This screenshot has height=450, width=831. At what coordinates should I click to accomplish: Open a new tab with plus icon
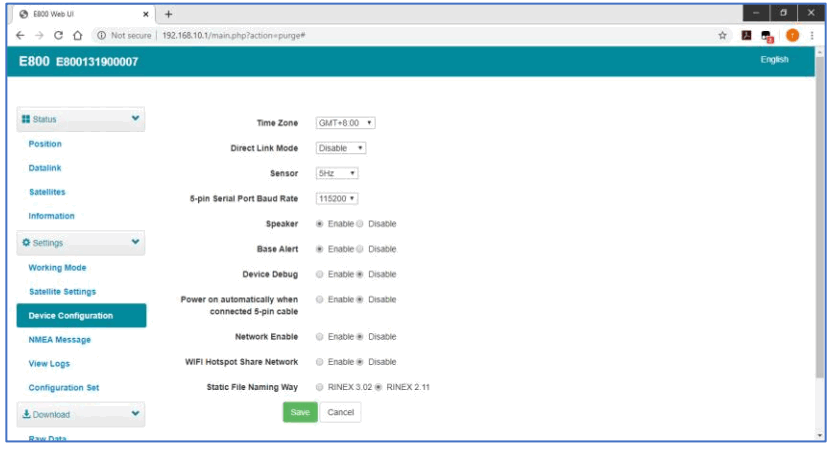coord(169,14)
